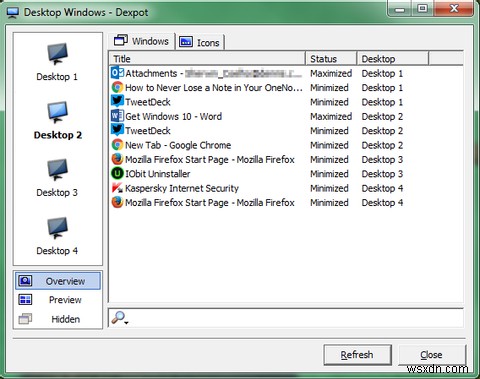Select the Overview view entry
The width and height of the screenshot is (480, 379).
58,281
